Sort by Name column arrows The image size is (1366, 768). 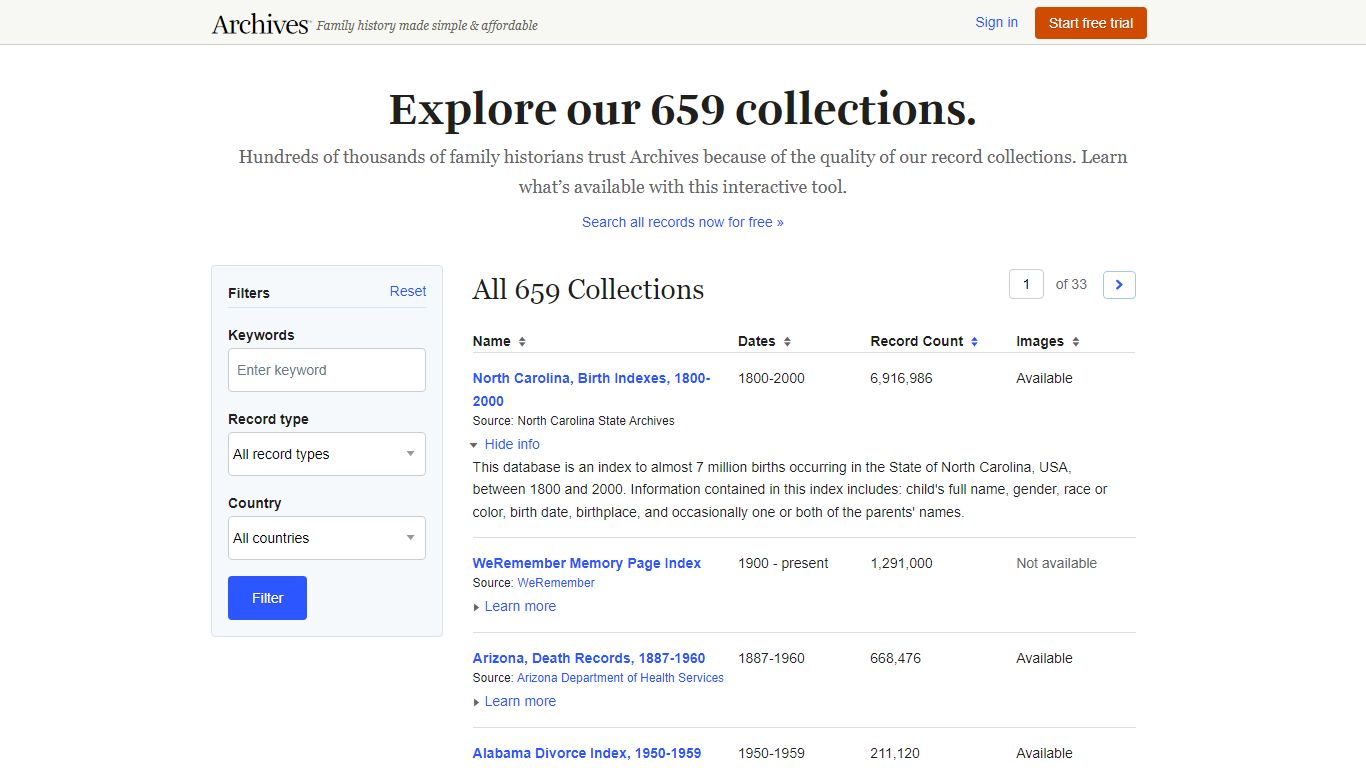pyautogui.click(x=522, y=342)
